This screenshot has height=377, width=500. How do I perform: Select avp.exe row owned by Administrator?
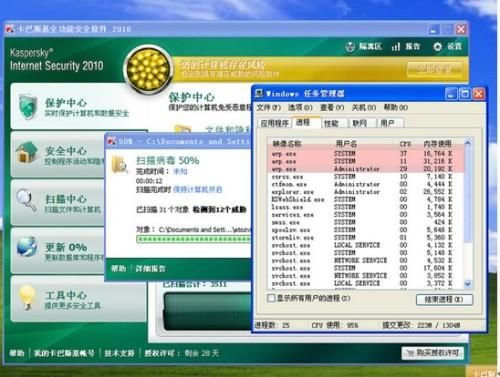point(366,169)
